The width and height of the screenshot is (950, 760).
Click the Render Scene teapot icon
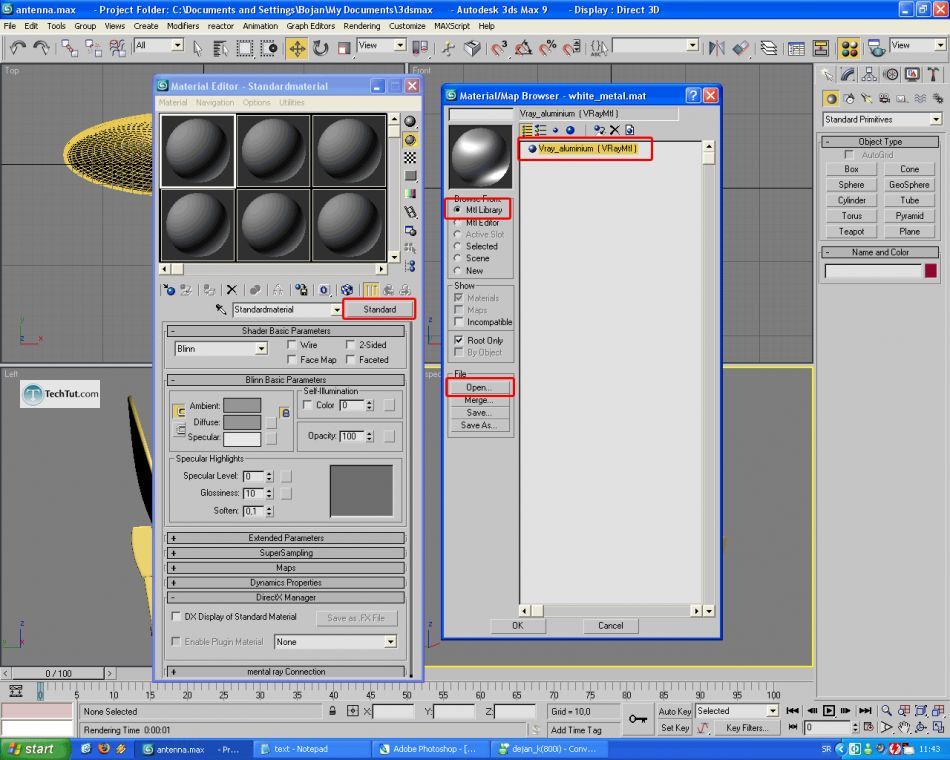click(875, 48)
